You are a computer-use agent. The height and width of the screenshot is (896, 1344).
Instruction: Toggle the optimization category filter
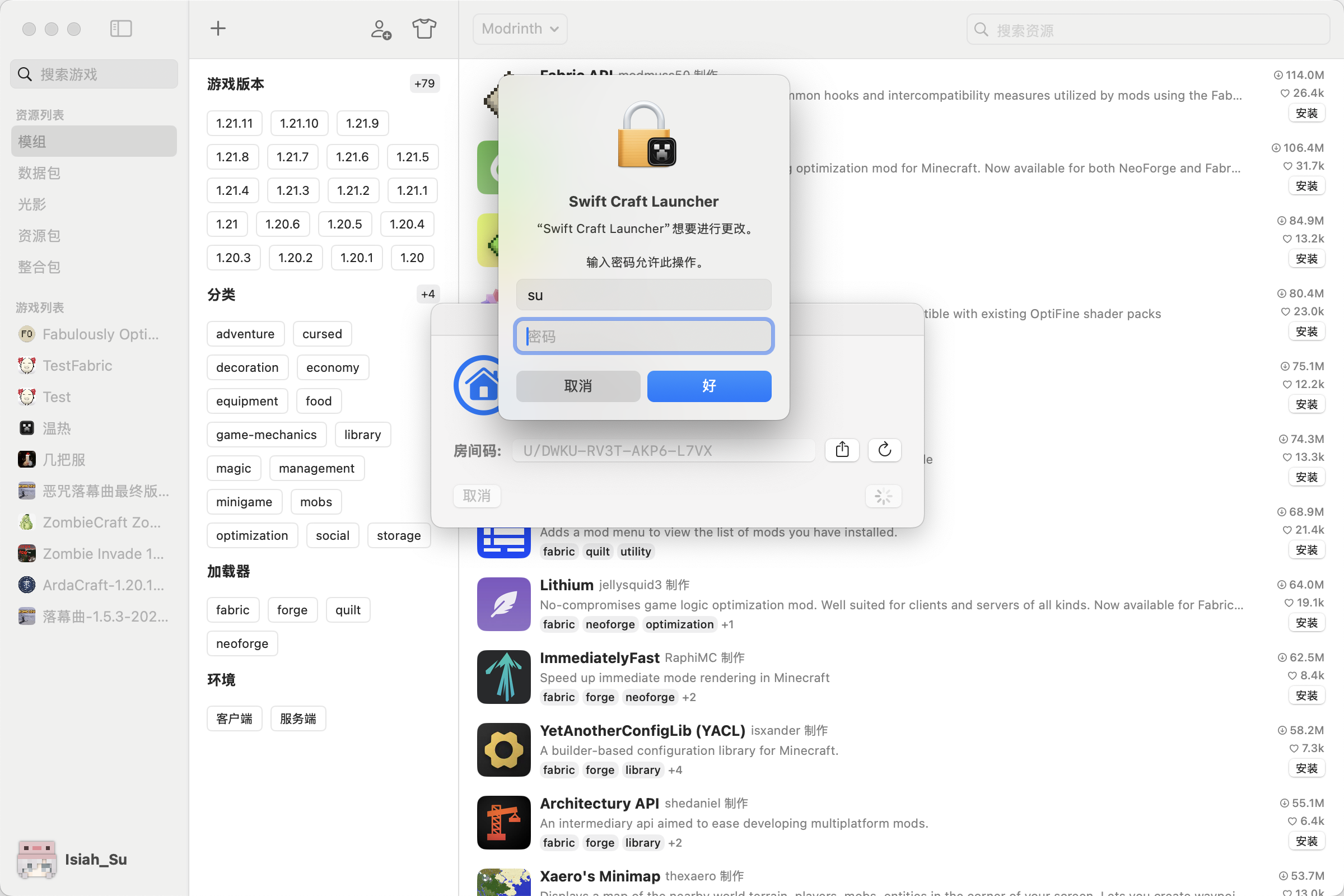(x=252, y=535)
